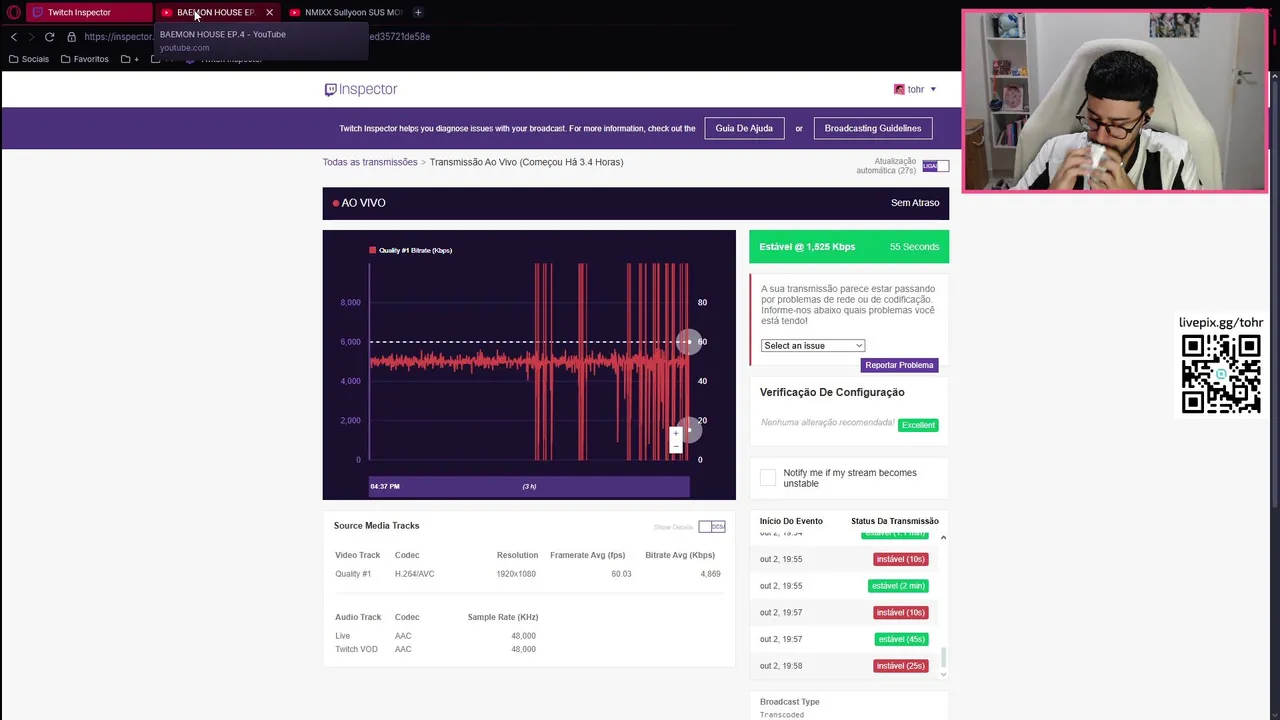The image size is (1280, 720).
Task: Reload the page with the refresh icon
Action: pyautogui.click(x=49, y=37)
